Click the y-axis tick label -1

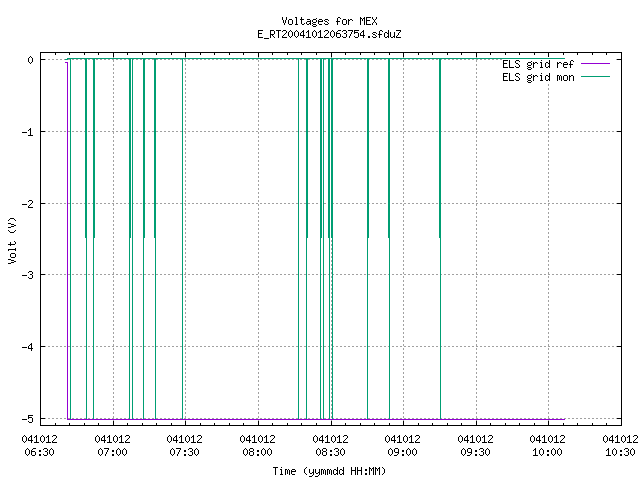(28, 132)
